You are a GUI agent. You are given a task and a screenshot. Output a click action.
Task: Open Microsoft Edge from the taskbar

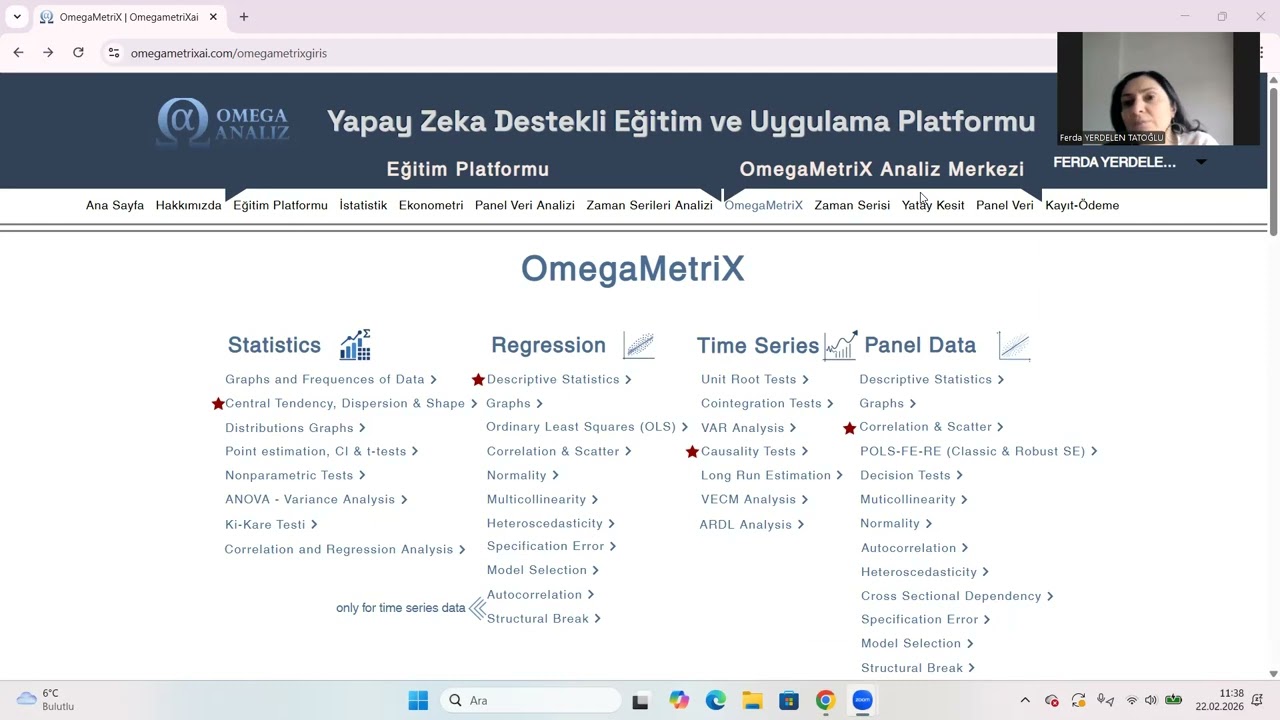[716, 700]
